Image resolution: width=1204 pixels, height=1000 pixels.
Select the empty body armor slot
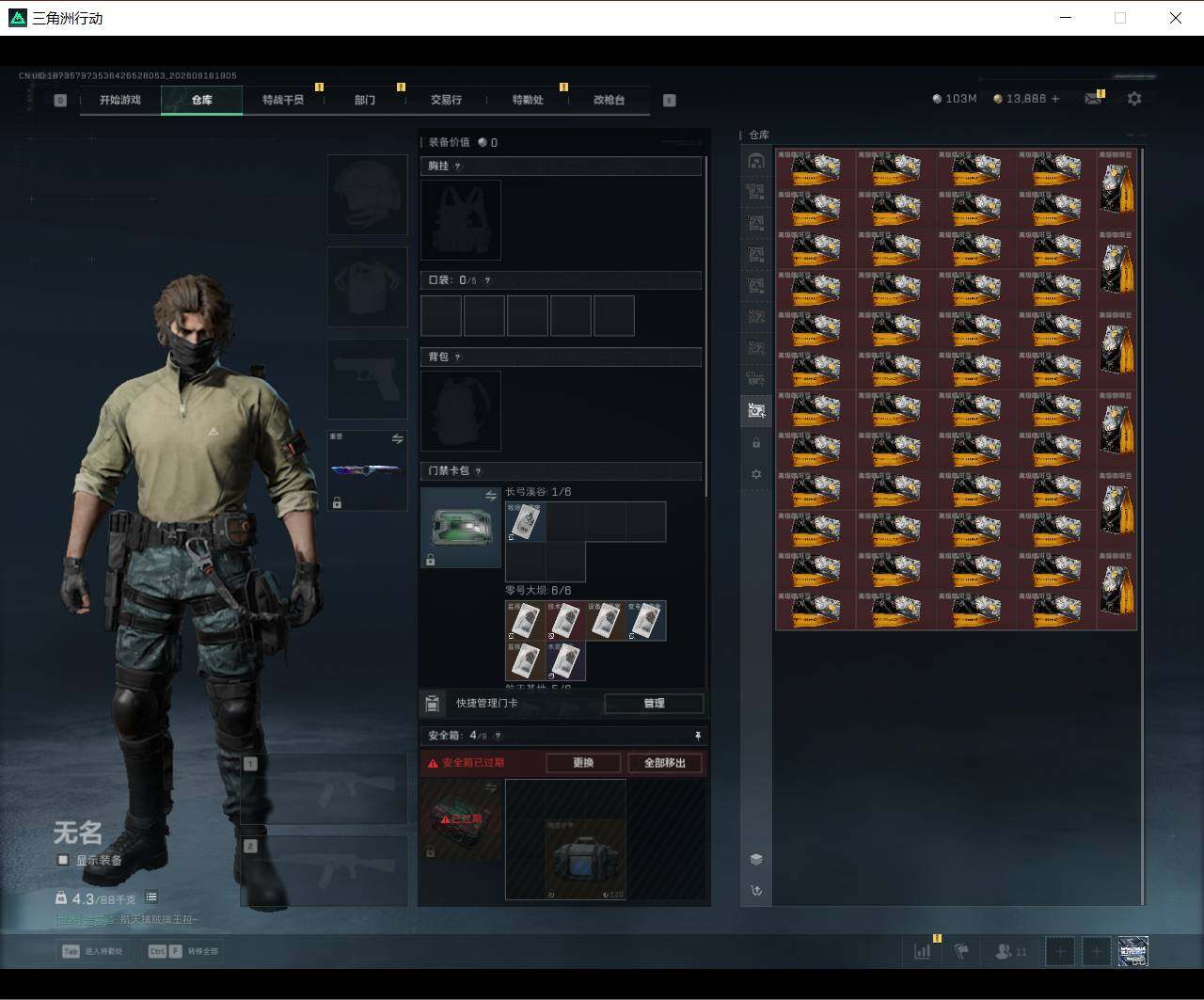point(367,287)
